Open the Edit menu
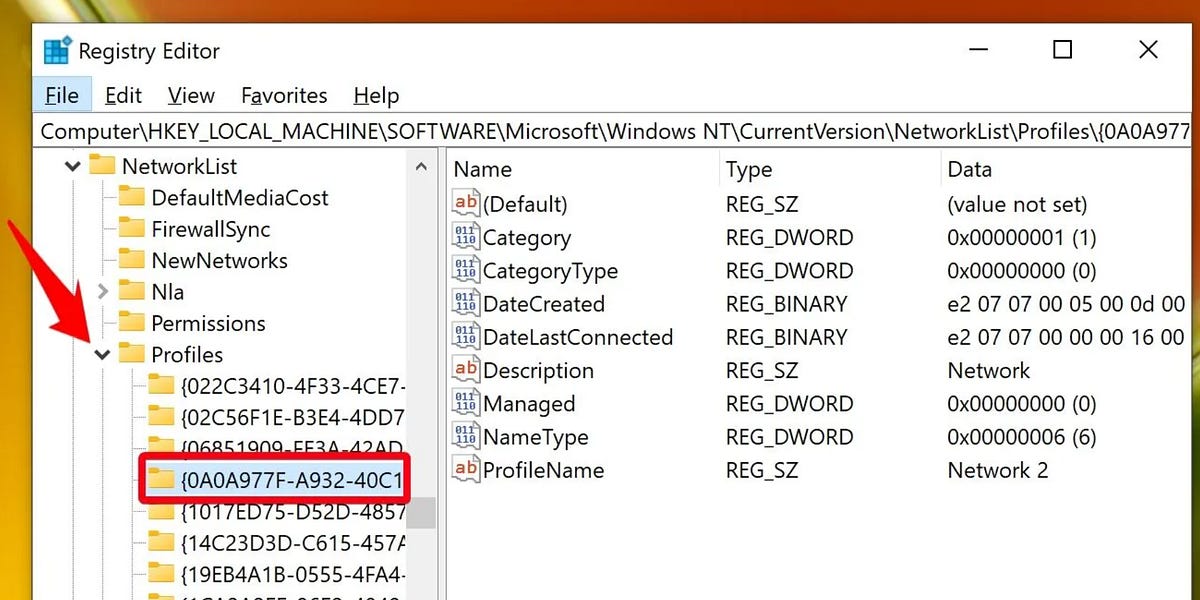The width and height of the screenshot is (1200, 600). [x=123, y=96]
